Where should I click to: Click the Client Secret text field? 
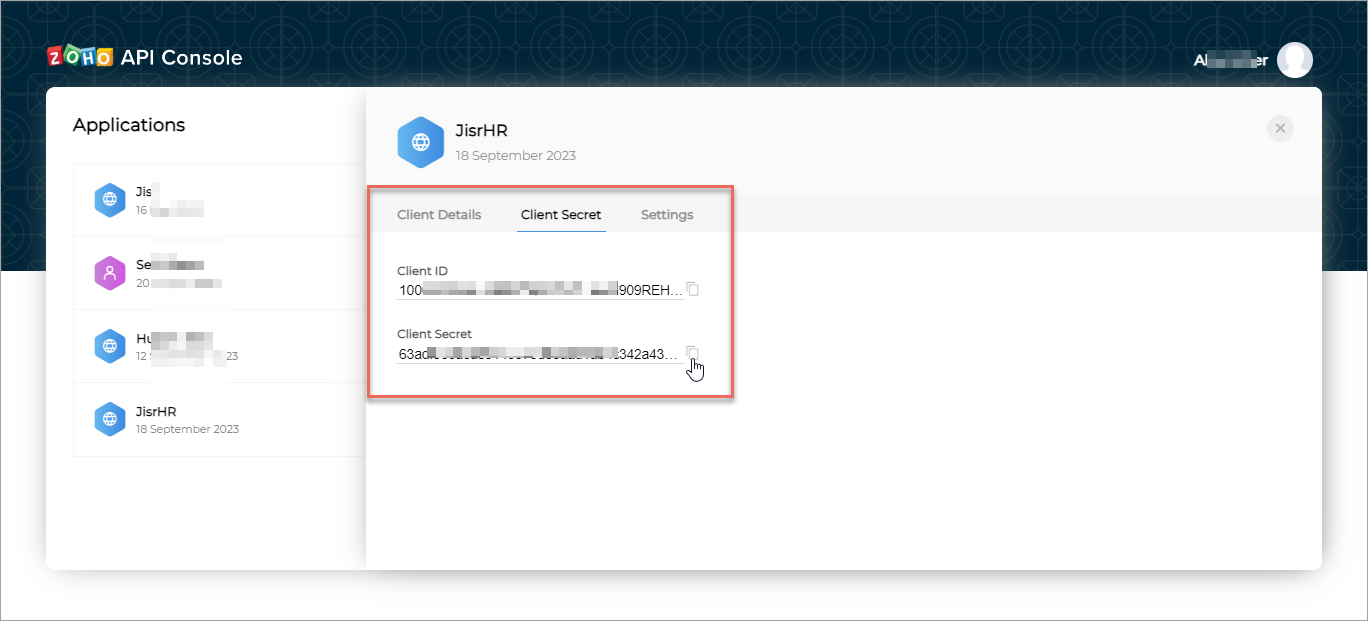point(540,354)
